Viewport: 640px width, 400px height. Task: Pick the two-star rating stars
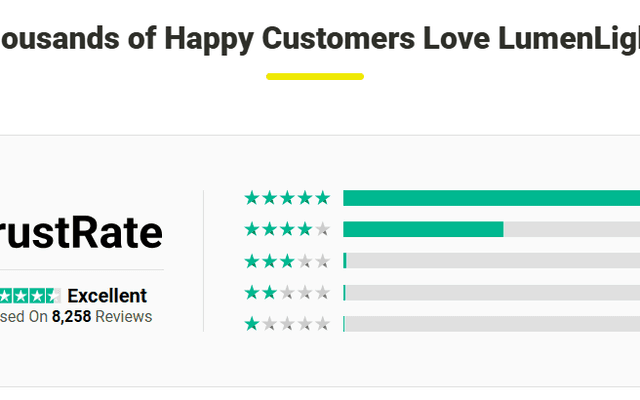click(287, 292)
